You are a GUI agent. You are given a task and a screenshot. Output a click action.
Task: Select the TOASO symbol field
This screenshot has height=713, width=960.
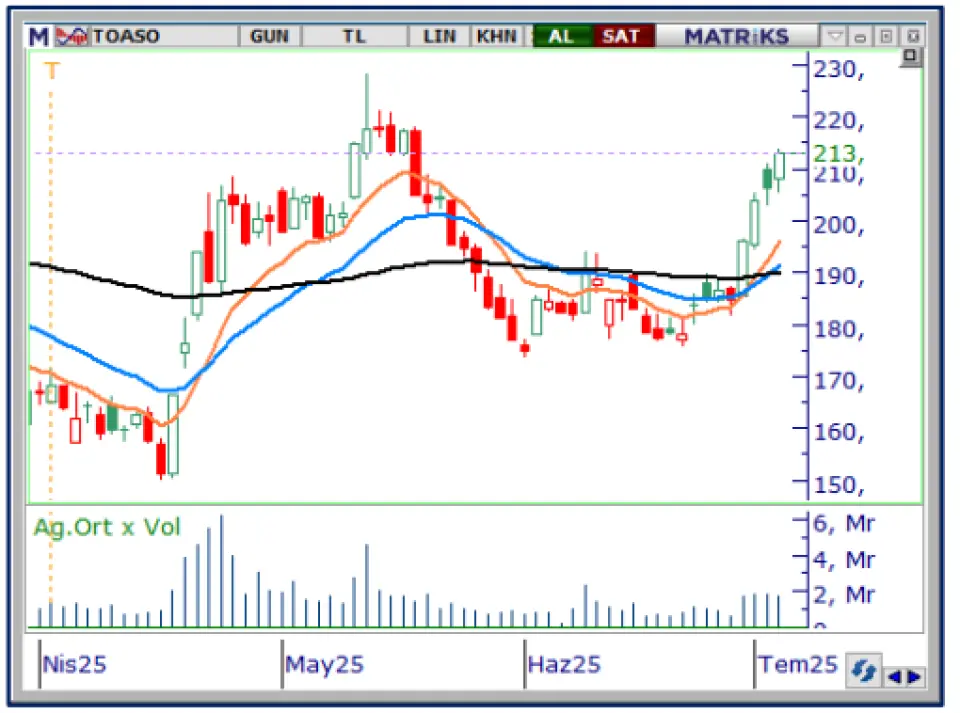pyautogui.click(x=164, y=37)
